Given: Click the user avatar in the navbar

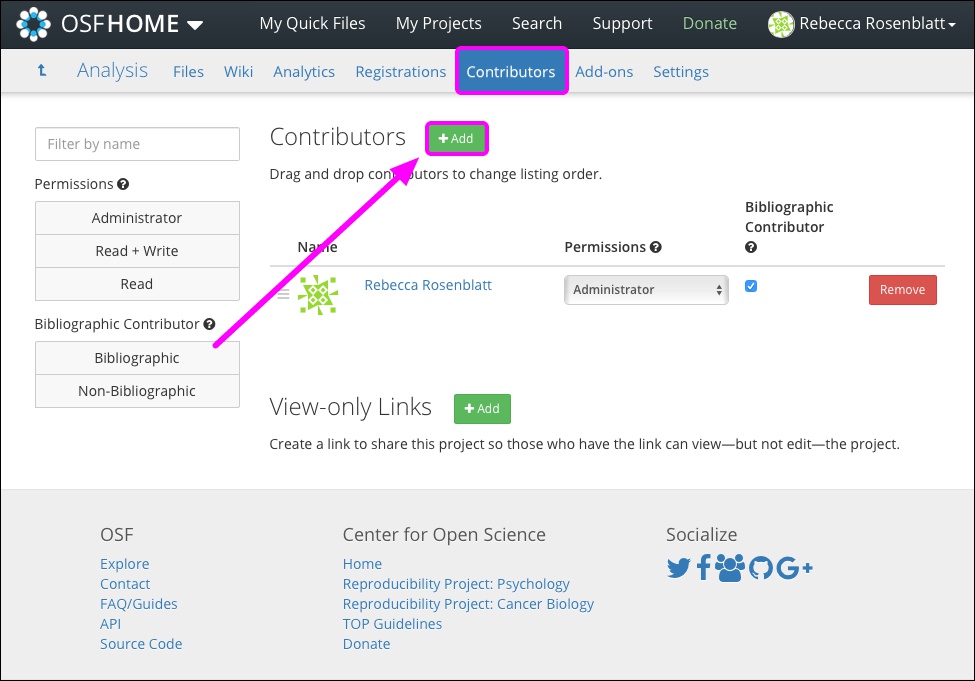Looking at the screenshot, I should pyautogui.click(x=781, y=24).
